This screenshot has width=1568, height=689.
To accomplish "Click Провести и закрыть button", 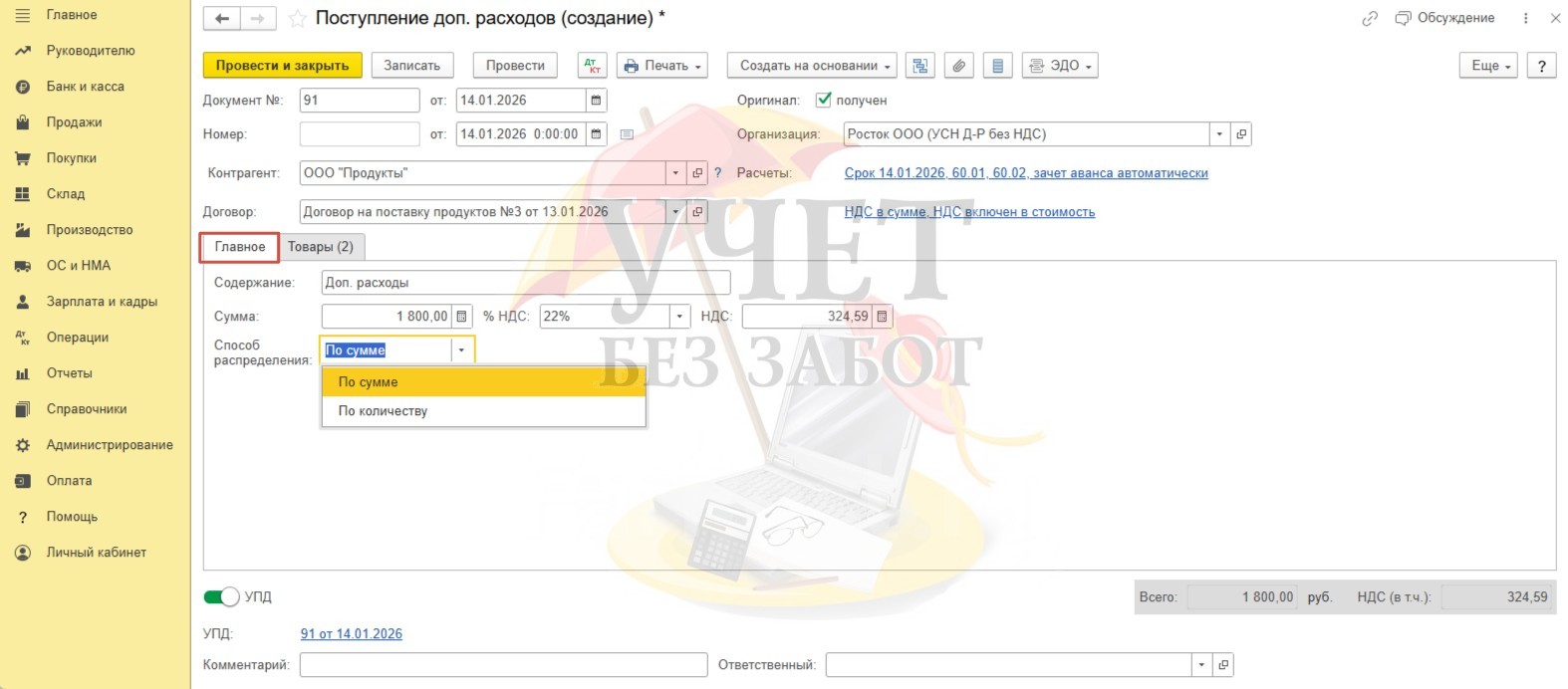I will 282,66.
